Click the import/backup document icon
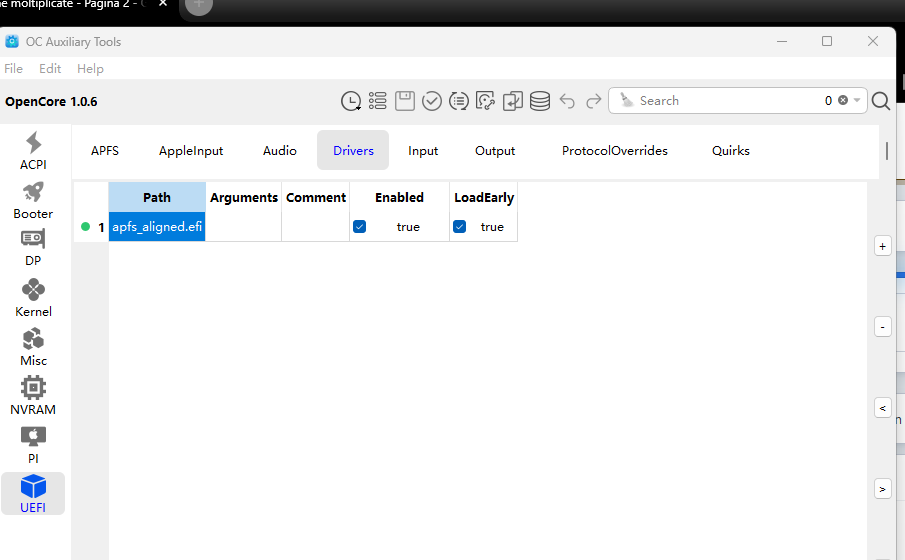Image resolution: width=905 pixels, height=560 pixels. [x=513, y=101]
